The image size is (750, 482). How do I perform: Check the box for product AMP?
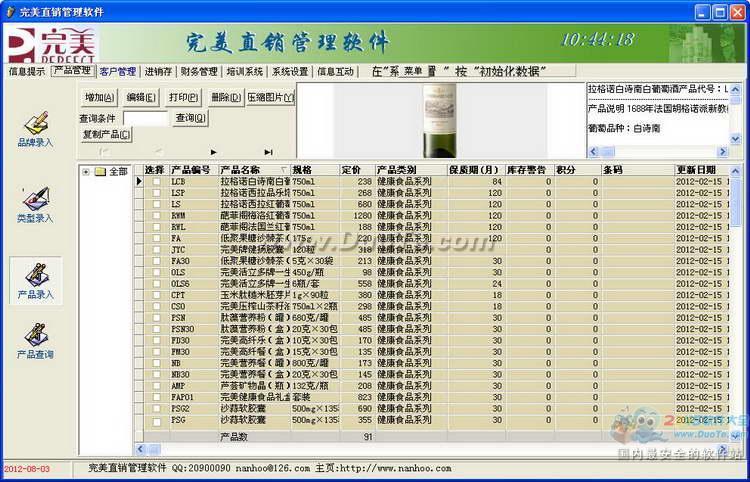pyautogui.click(x=156, y=386)
